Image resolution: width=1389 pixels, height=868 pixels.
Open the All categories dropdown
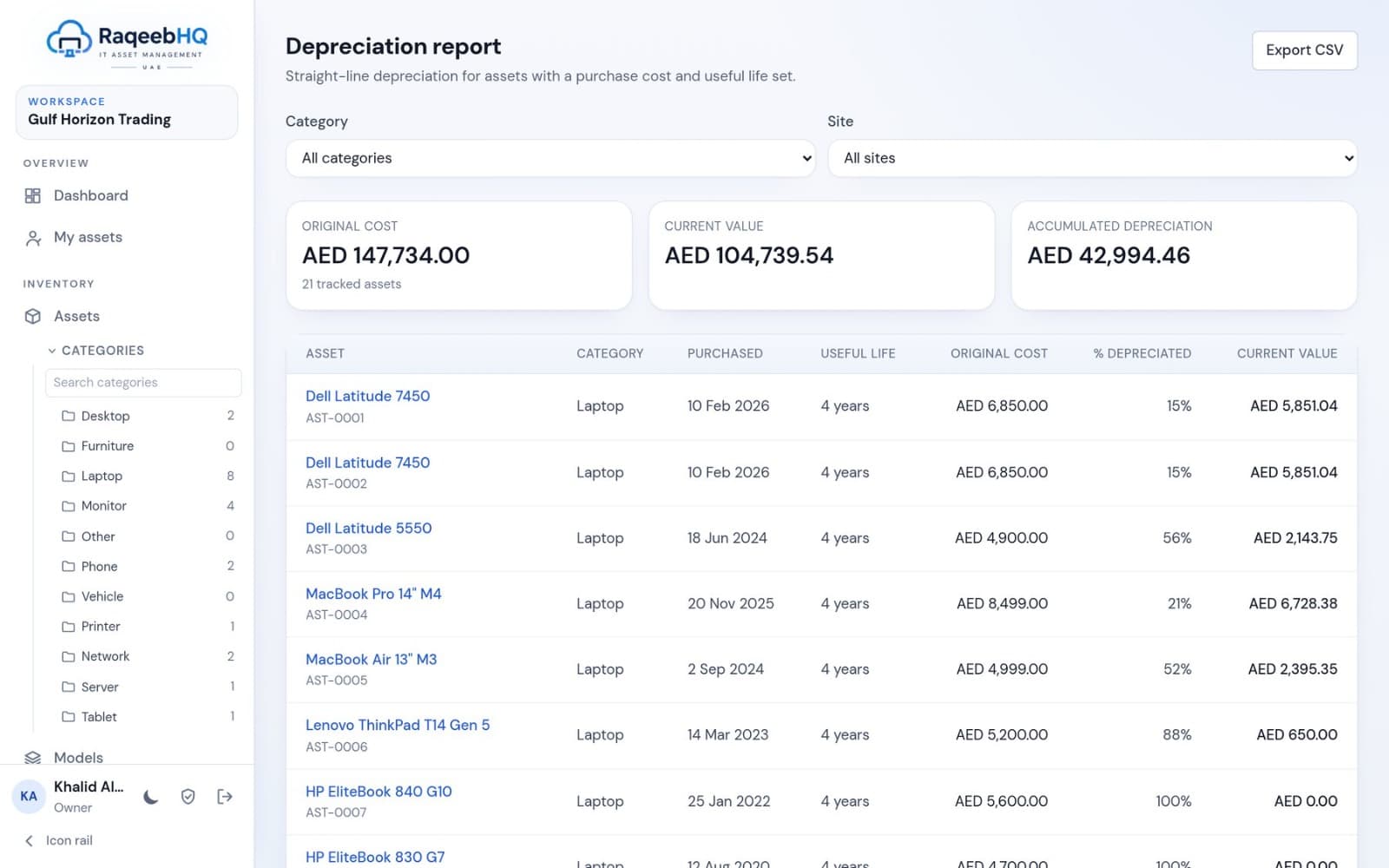550,158
